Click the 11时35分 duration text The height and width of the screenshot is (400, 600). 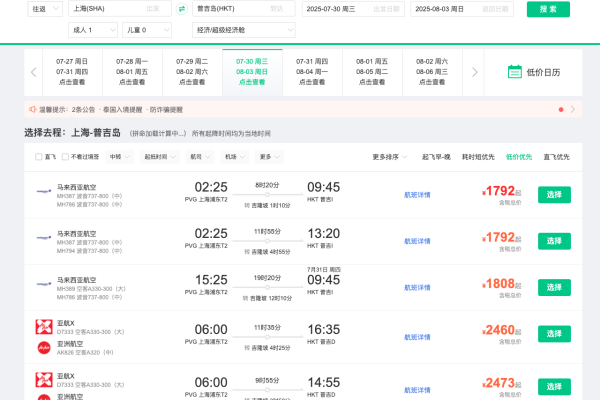[x=267, y=328]
